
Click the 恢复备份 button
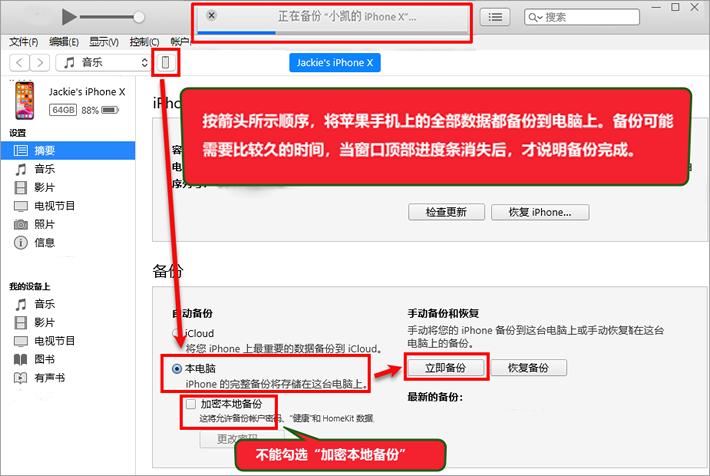tap(528, 368)
